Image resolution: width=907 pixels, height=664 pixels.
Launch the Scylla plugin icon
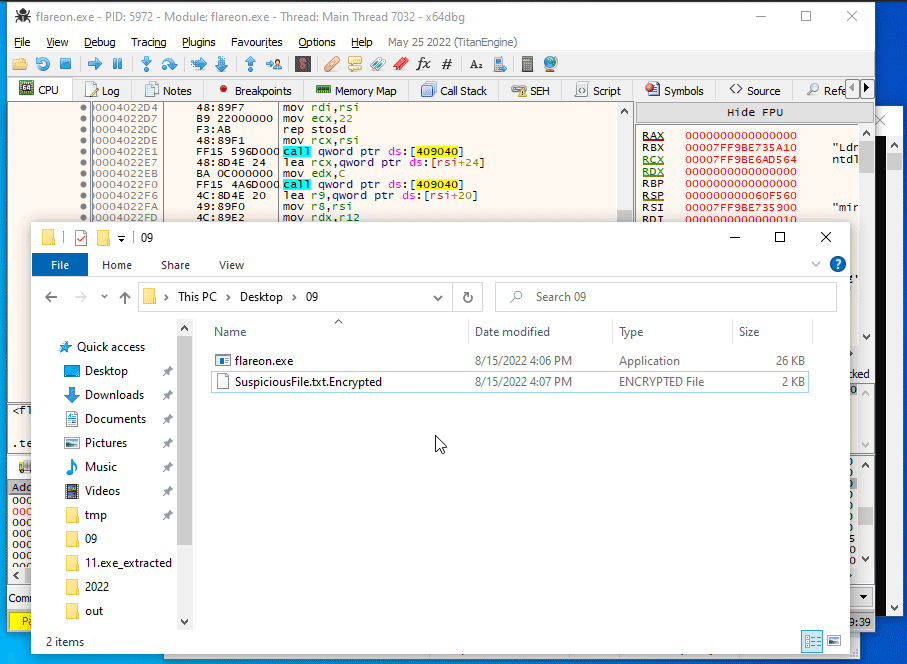coord(303,64)
